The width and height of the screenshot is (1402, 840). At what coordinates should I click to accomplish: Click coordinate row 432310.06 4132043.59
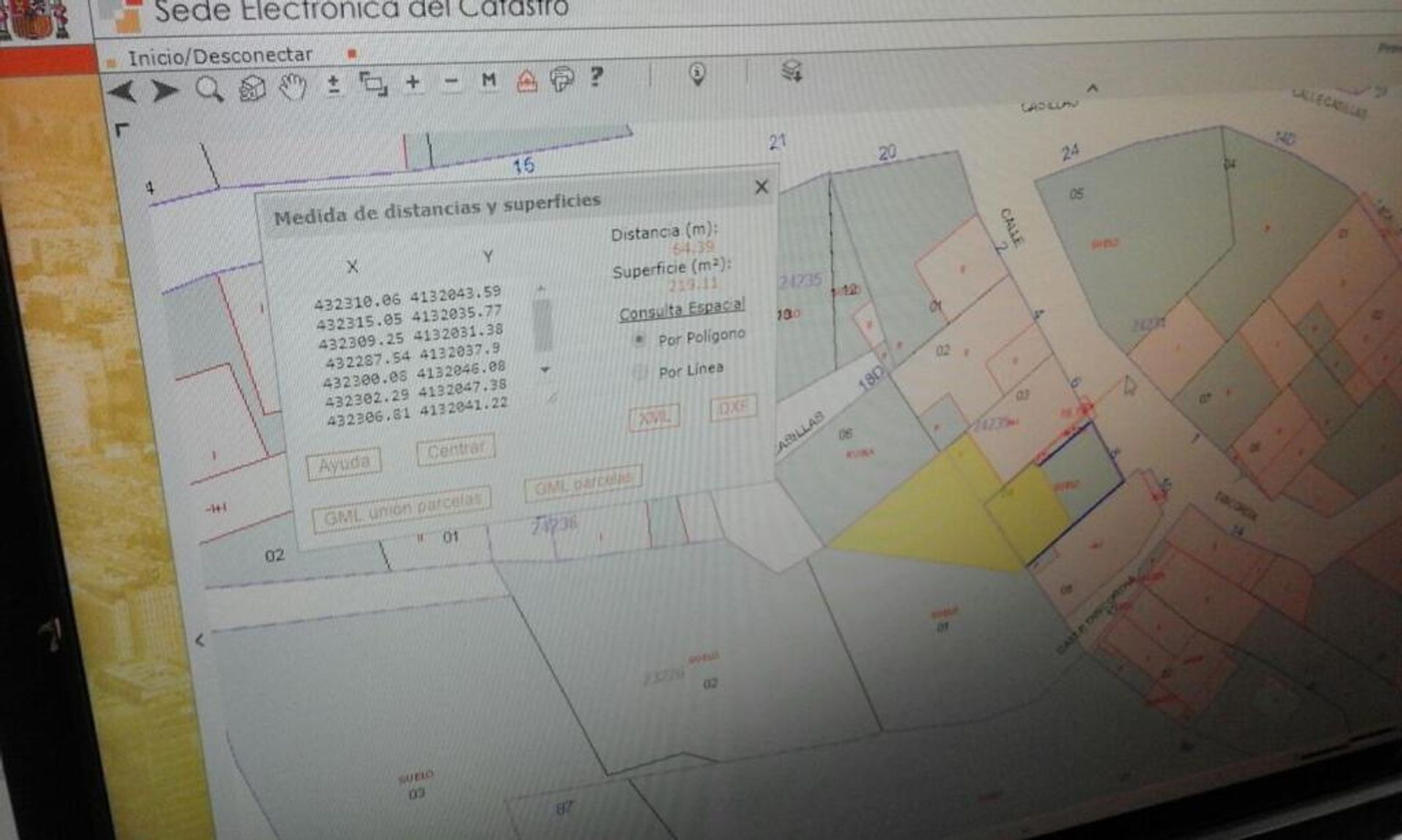coord(407,298)
